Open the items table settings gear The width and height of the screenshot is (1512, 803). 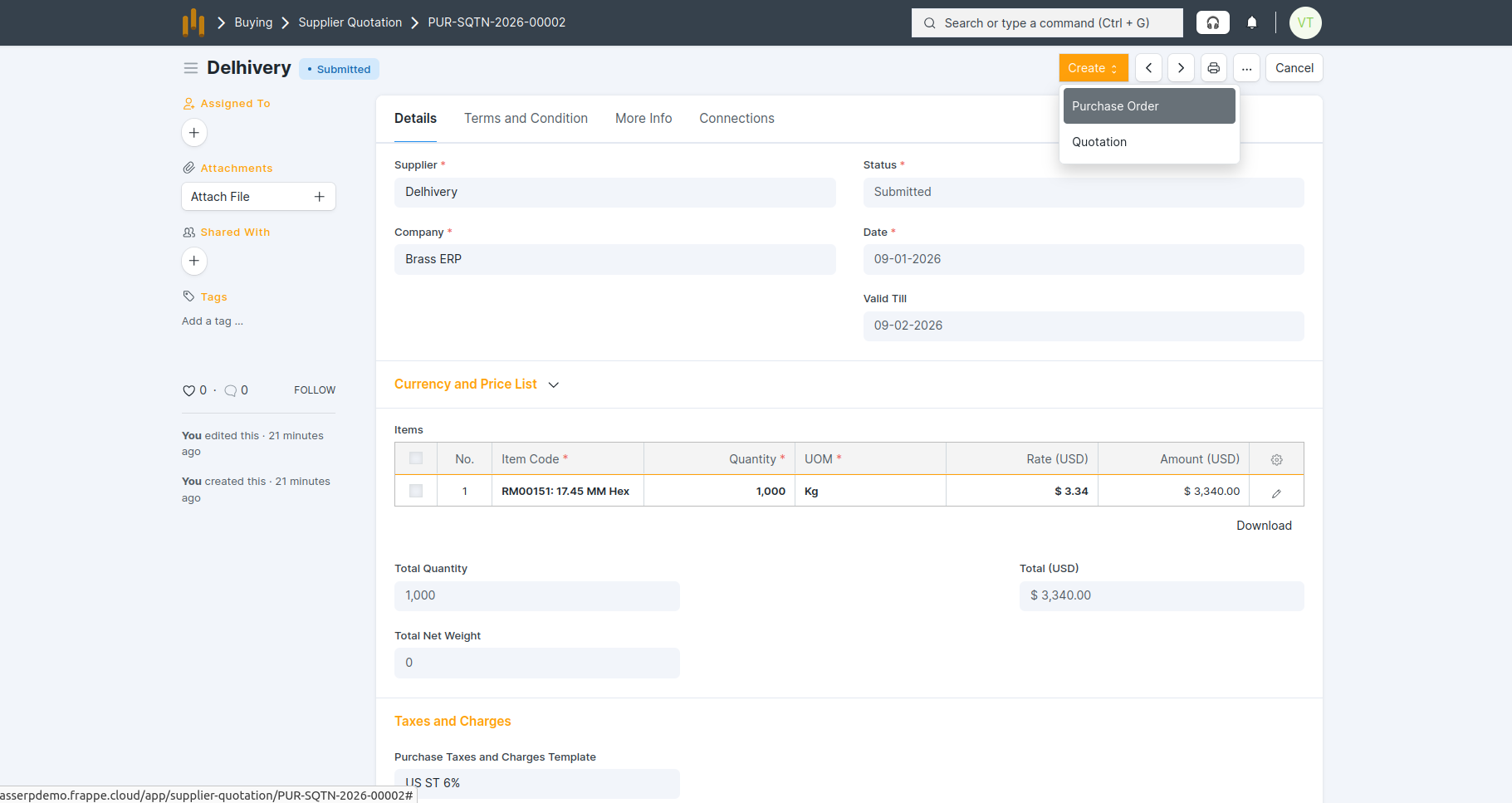pos(1276,459)
